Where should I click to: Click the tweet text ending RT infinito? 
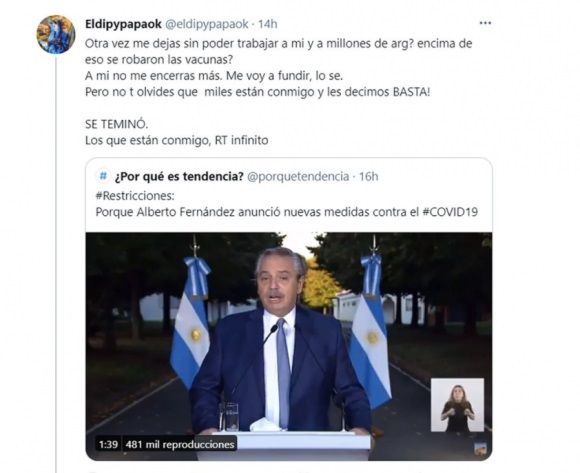[x=176, y=140]
